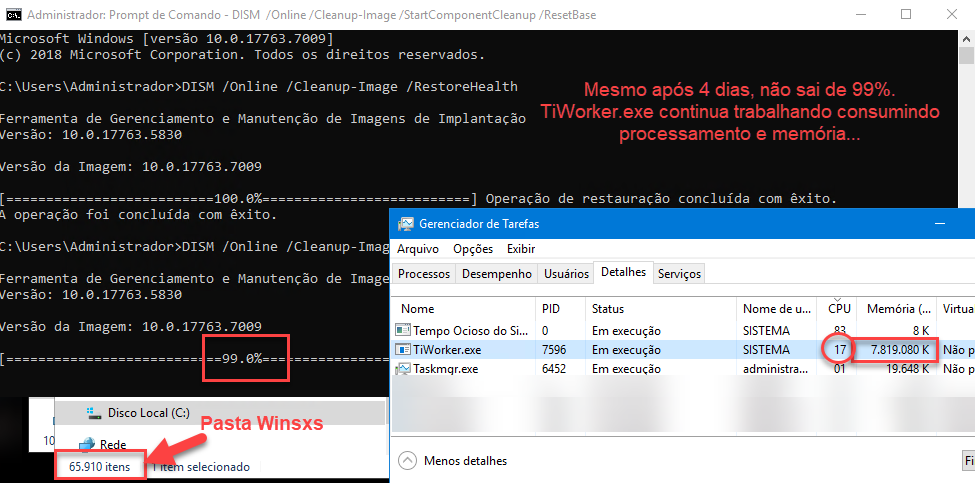Click the Rede network icon
This screenshot has height=483, width=975.
coord(88,444)
